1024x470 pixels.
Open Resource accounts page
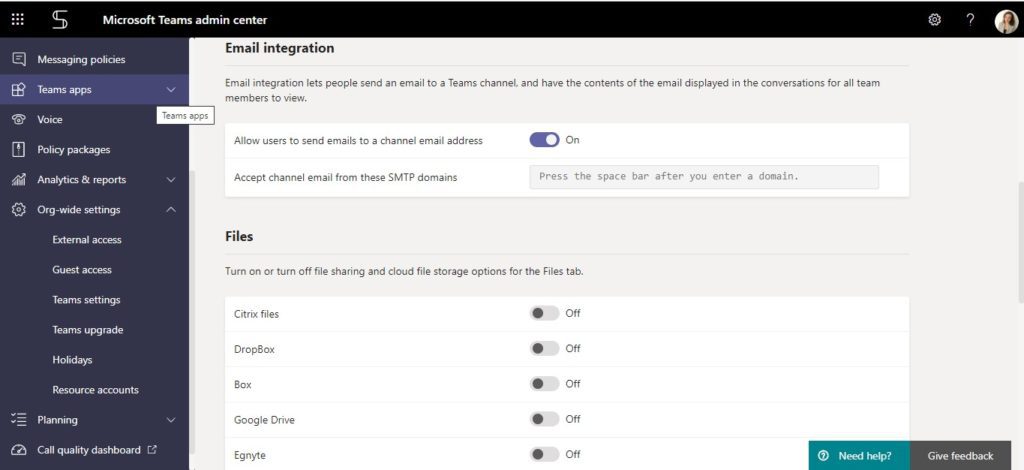(x=94, y=390)
